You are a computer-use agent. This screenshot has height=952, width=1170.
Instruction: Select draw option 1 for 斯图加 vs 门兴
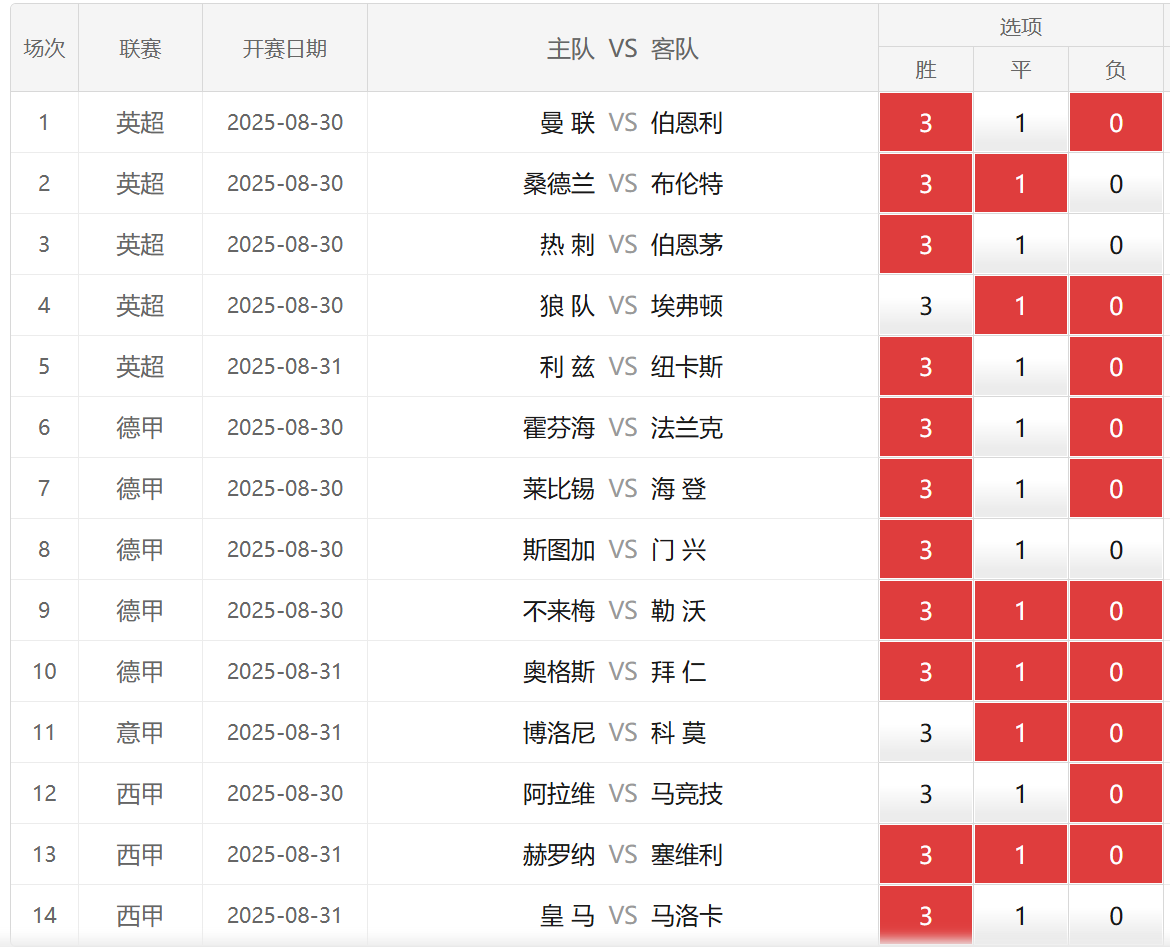pyautogui.click(x=1020, y=550)
